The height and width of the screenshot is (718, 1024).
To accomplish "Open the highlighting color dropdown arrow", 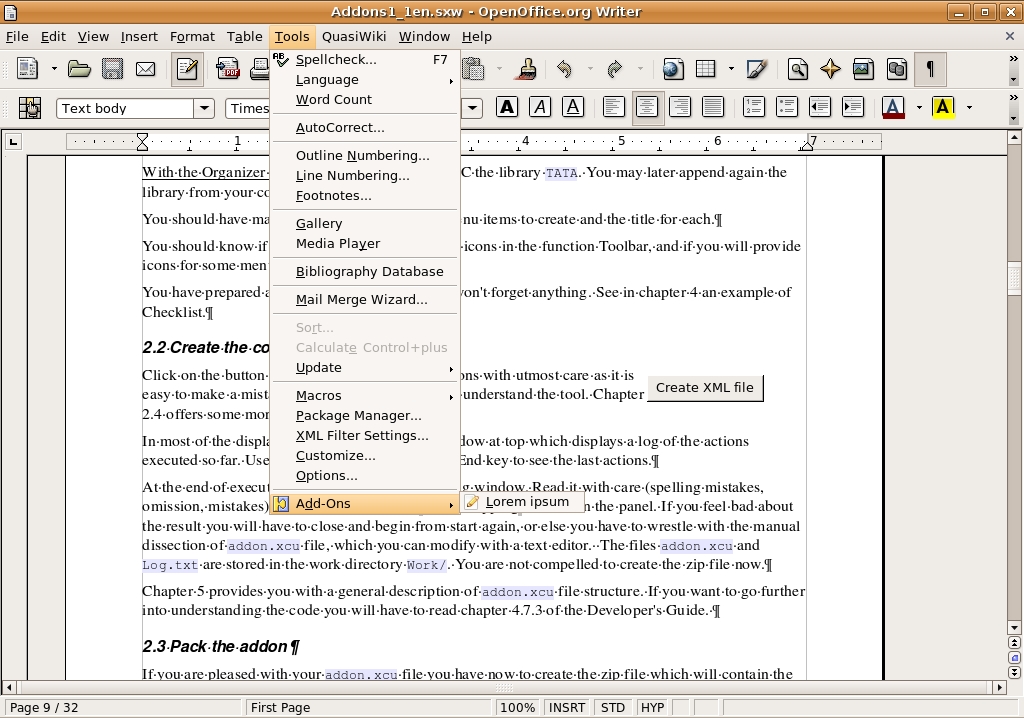I will [967, 108].
